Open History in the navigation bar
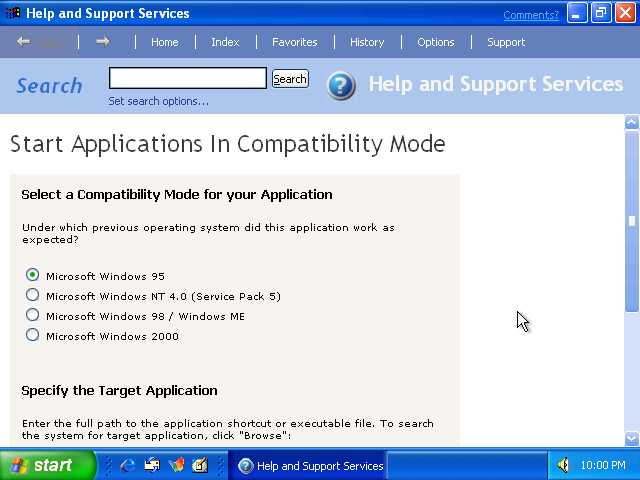The width and height of the screenshot is (640, 480). (367, 42)
